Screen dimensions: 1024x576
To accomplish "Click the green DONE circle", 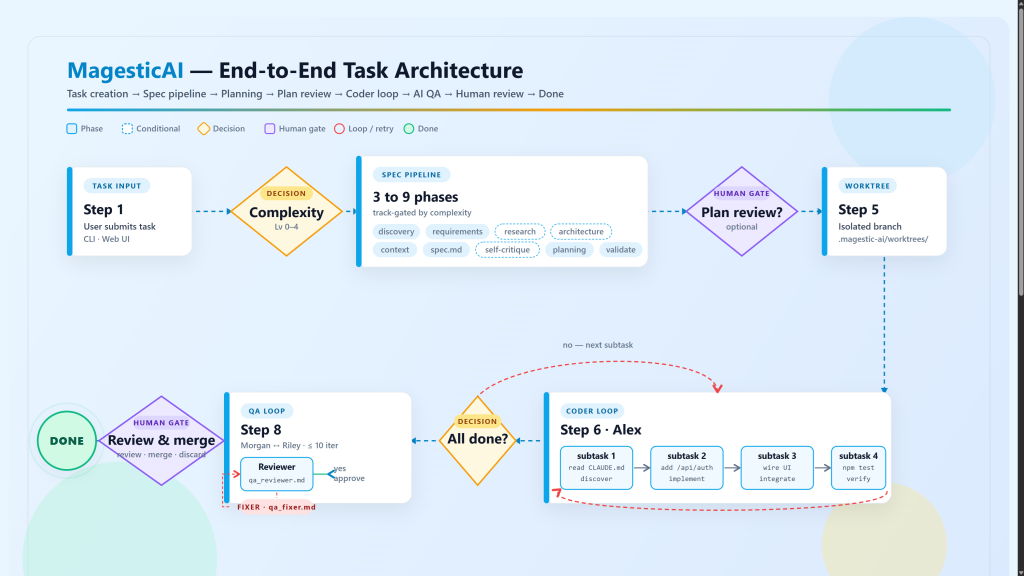I will pyautogui.click(x=67, y=441).
